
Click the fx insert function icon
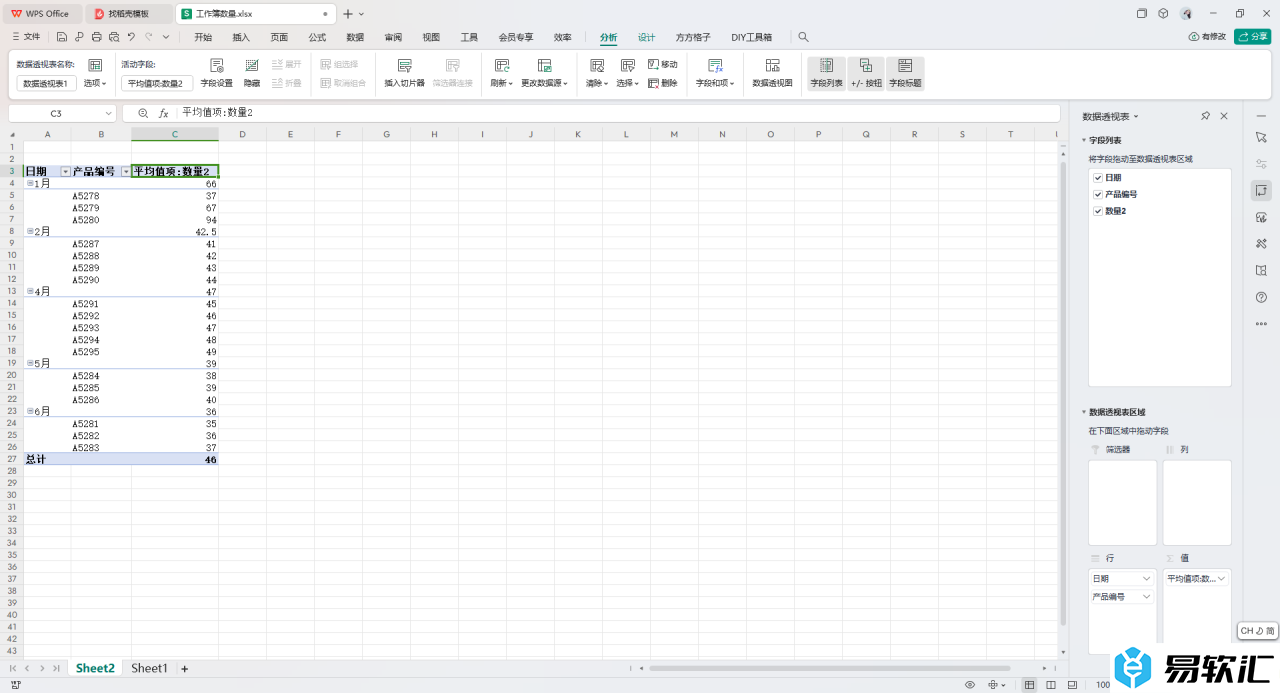coord(164,113)
